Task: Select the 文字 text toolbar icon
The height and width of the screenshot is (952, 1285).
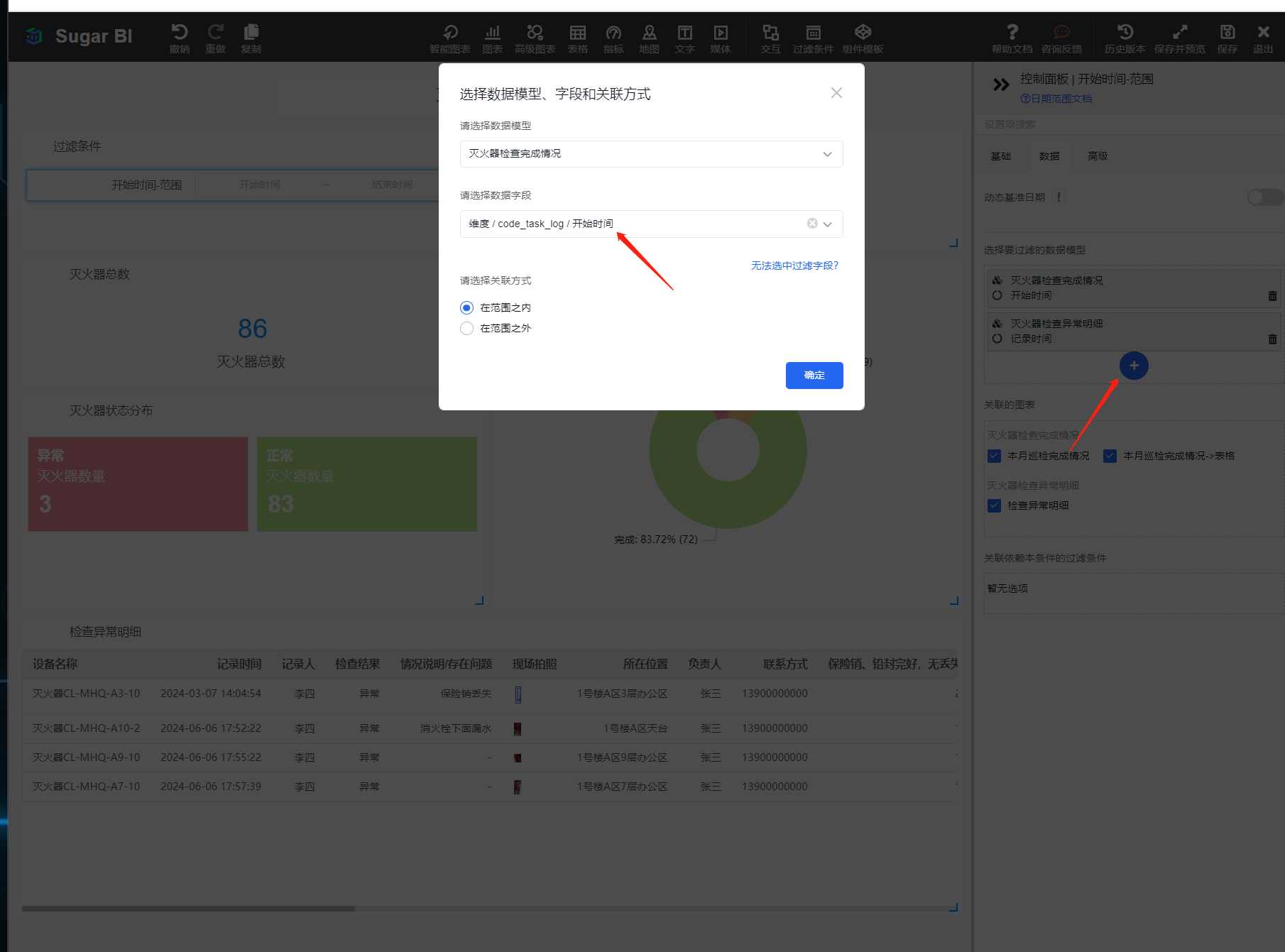Action: [x=684, y=32]
